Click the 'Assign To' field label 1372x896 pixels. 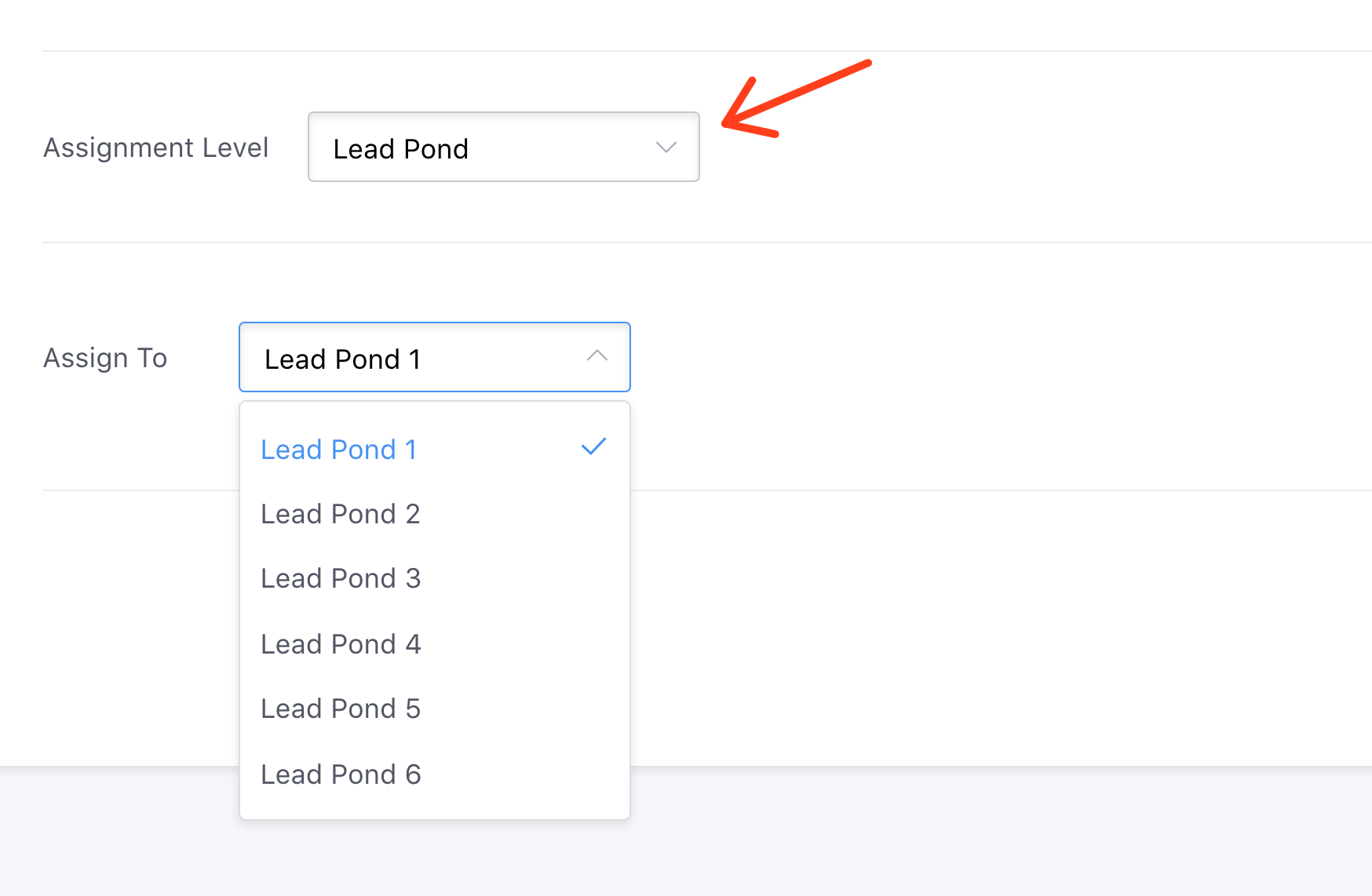point(105,358)
